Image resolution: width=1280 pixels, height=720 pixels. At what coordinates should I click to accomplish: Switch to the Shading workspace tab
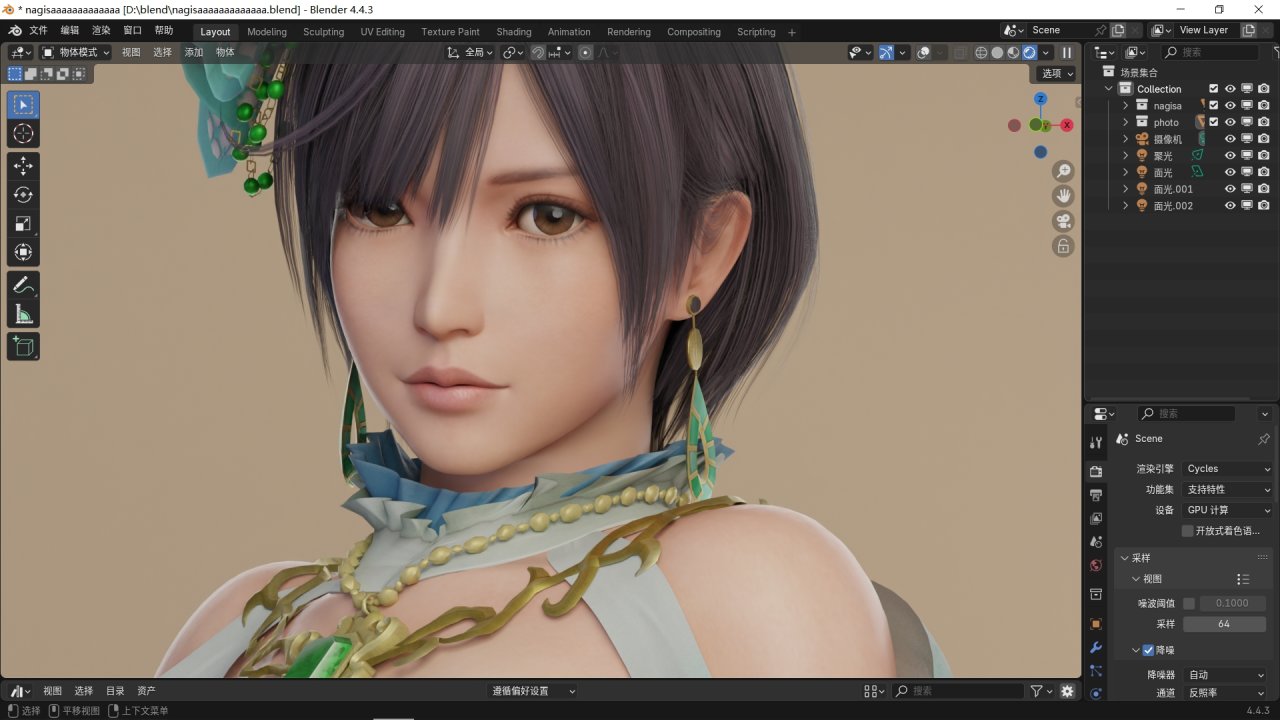coord(514,32)
